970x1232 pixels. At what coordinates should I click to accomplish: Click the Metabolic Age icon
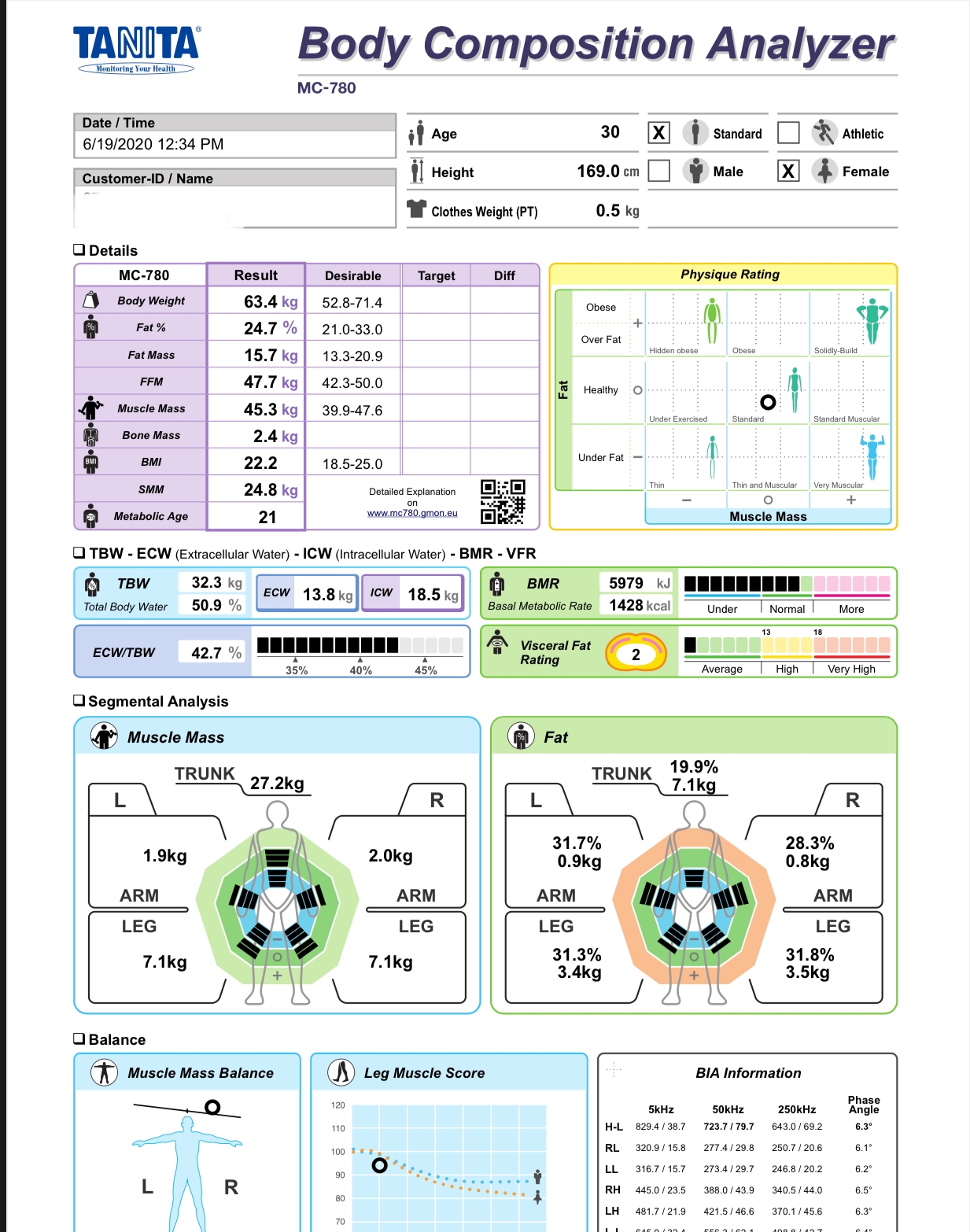pos(91,516)
